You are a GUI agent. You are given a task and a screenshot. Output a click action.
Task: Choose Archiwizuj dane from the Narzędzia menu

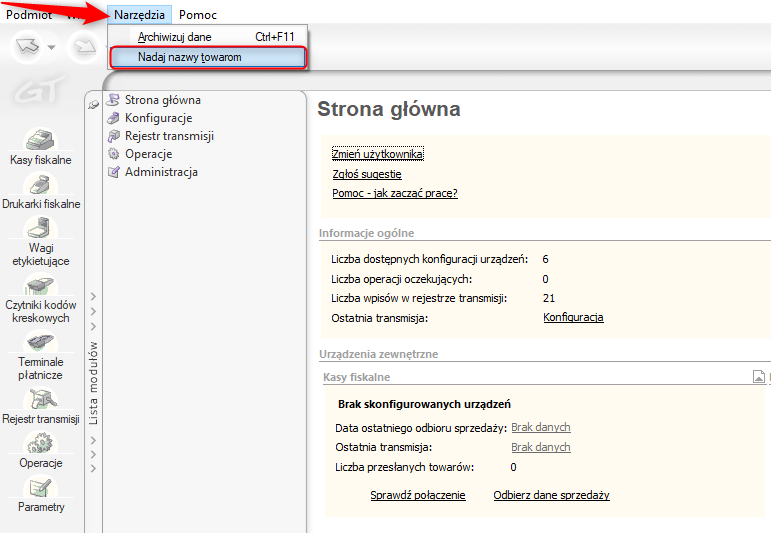(x=174, y=37)
